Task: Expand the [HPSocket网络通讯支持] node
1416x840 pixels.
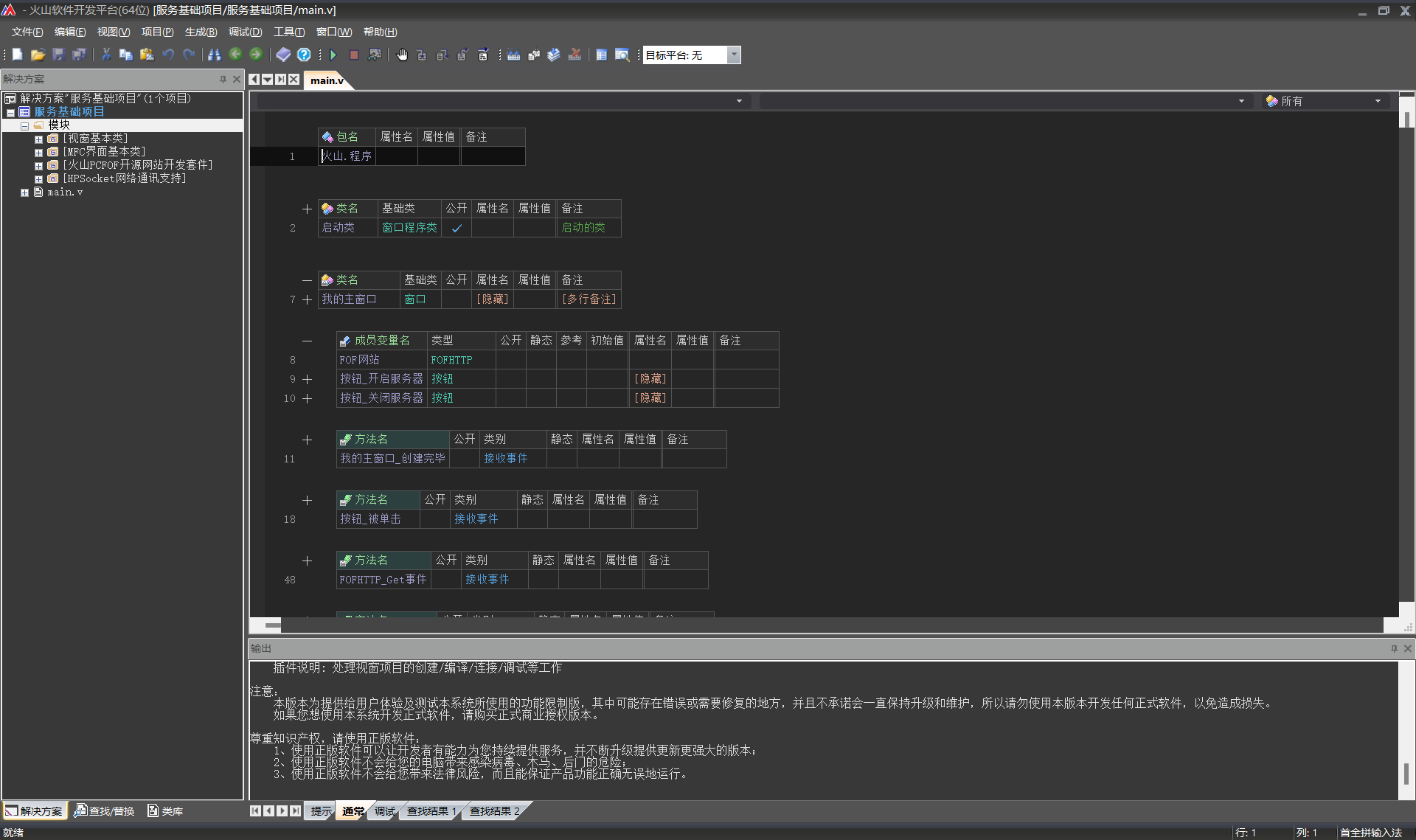Action: click(x=38, y=179)
